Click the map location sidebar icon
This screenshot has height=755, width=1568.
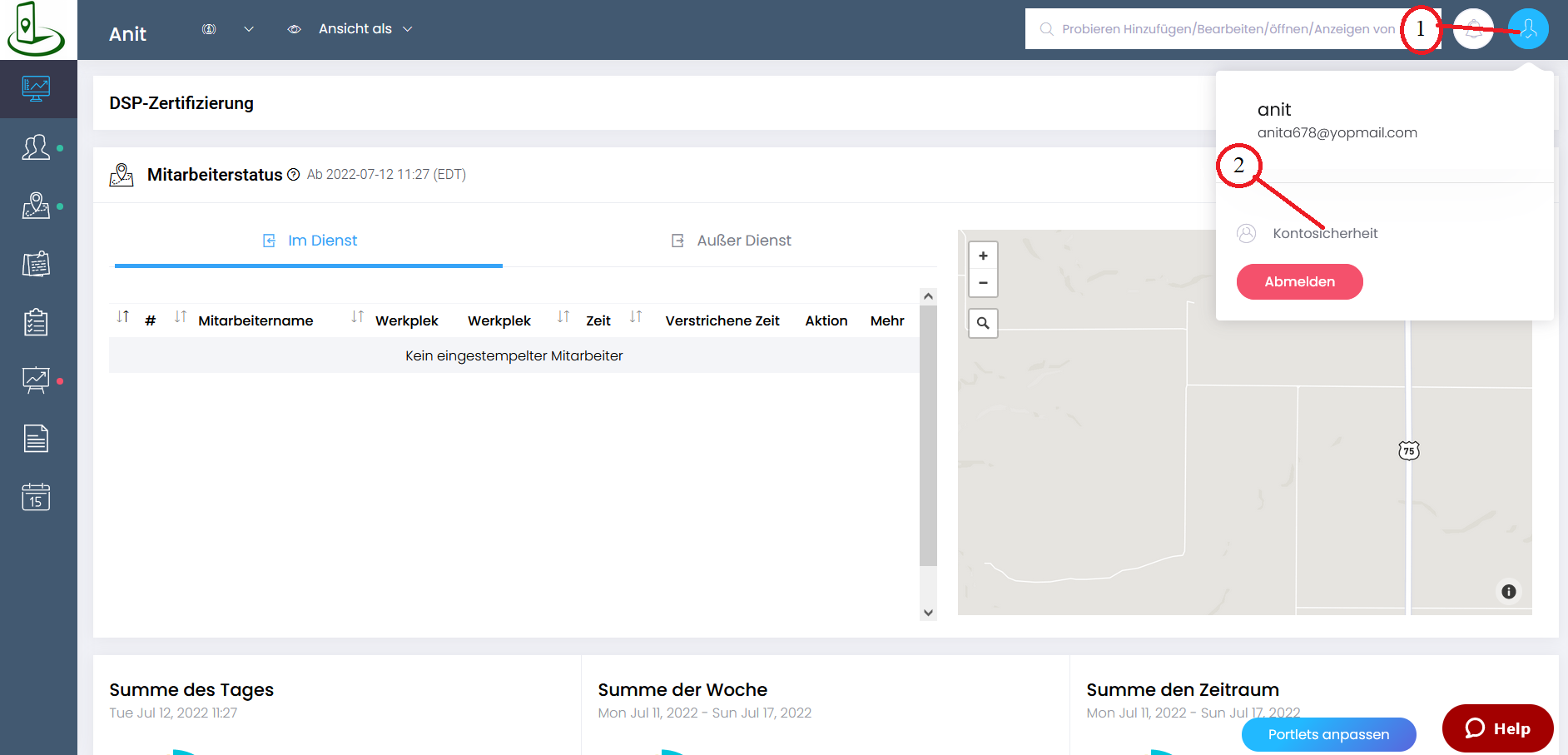[x=36, y=206]
